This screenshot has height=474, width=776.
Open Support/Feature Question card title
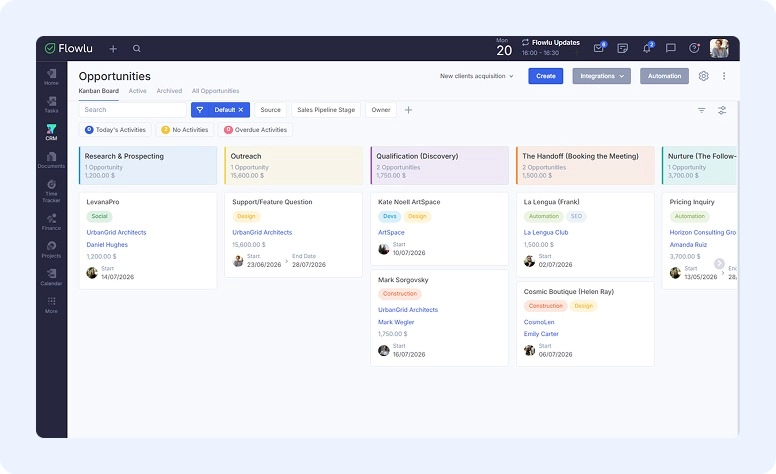pos(272,202)
